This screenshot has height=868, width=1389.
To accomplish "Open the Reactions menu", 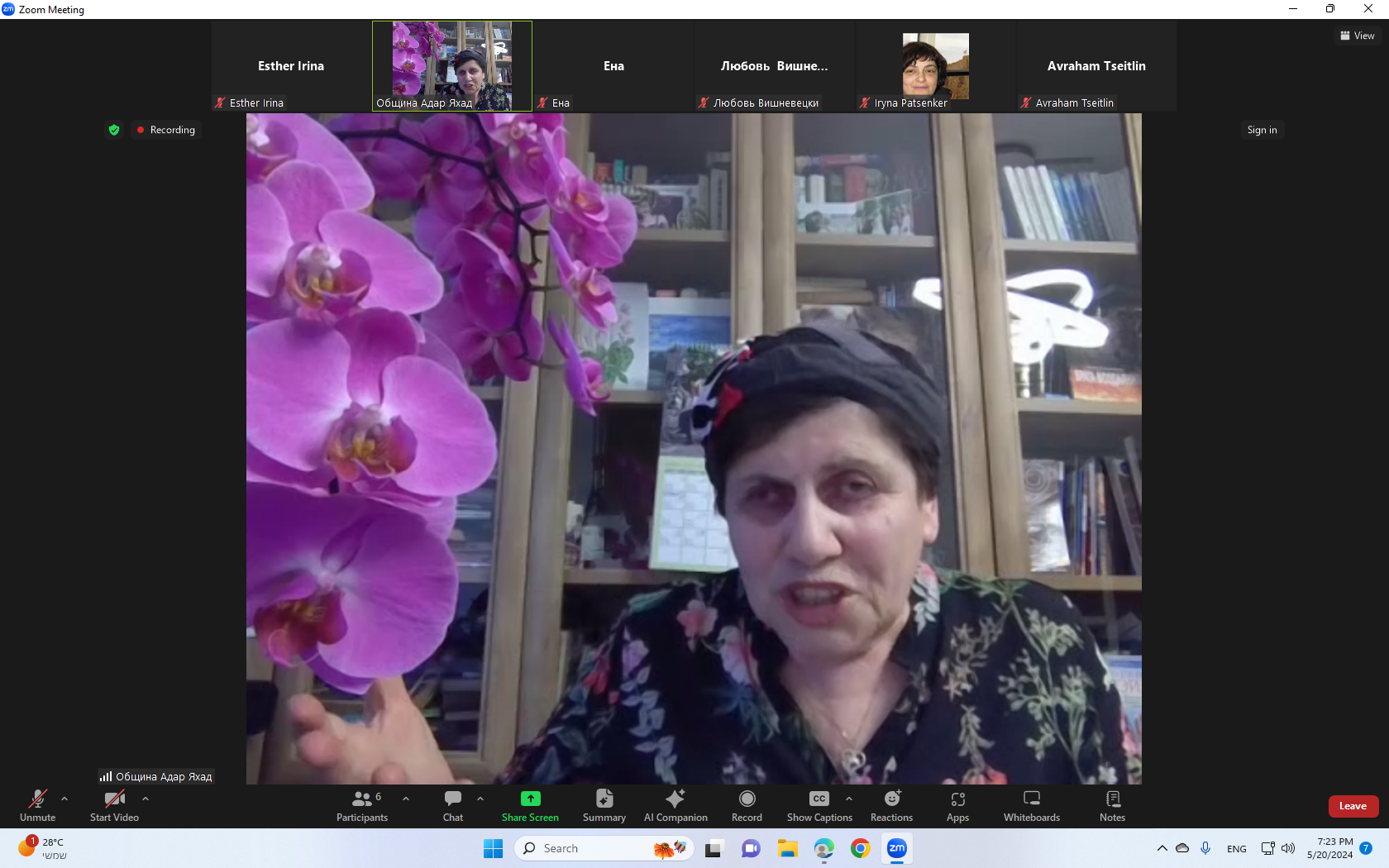I will tap(891, 805).
